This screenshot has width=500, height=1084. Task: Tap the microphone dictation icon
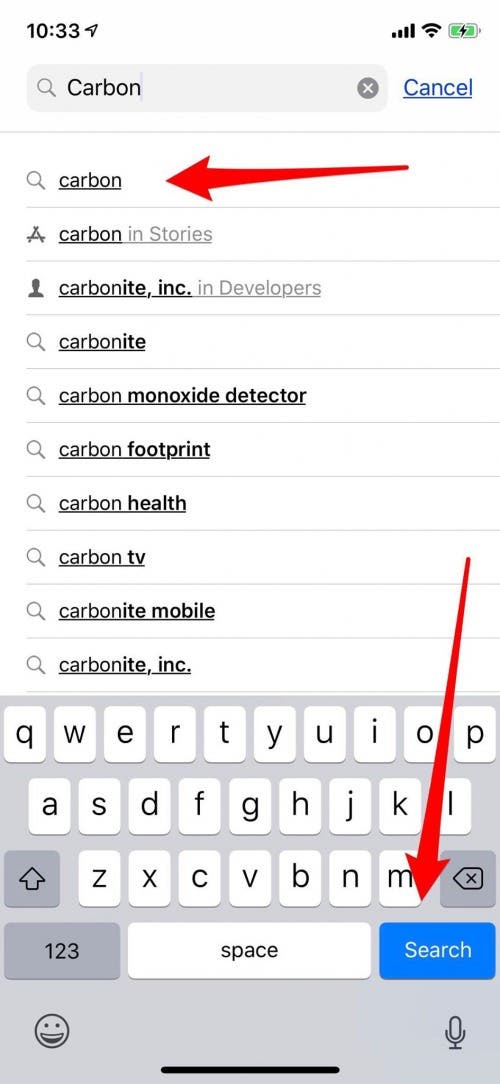[454, 1032]
